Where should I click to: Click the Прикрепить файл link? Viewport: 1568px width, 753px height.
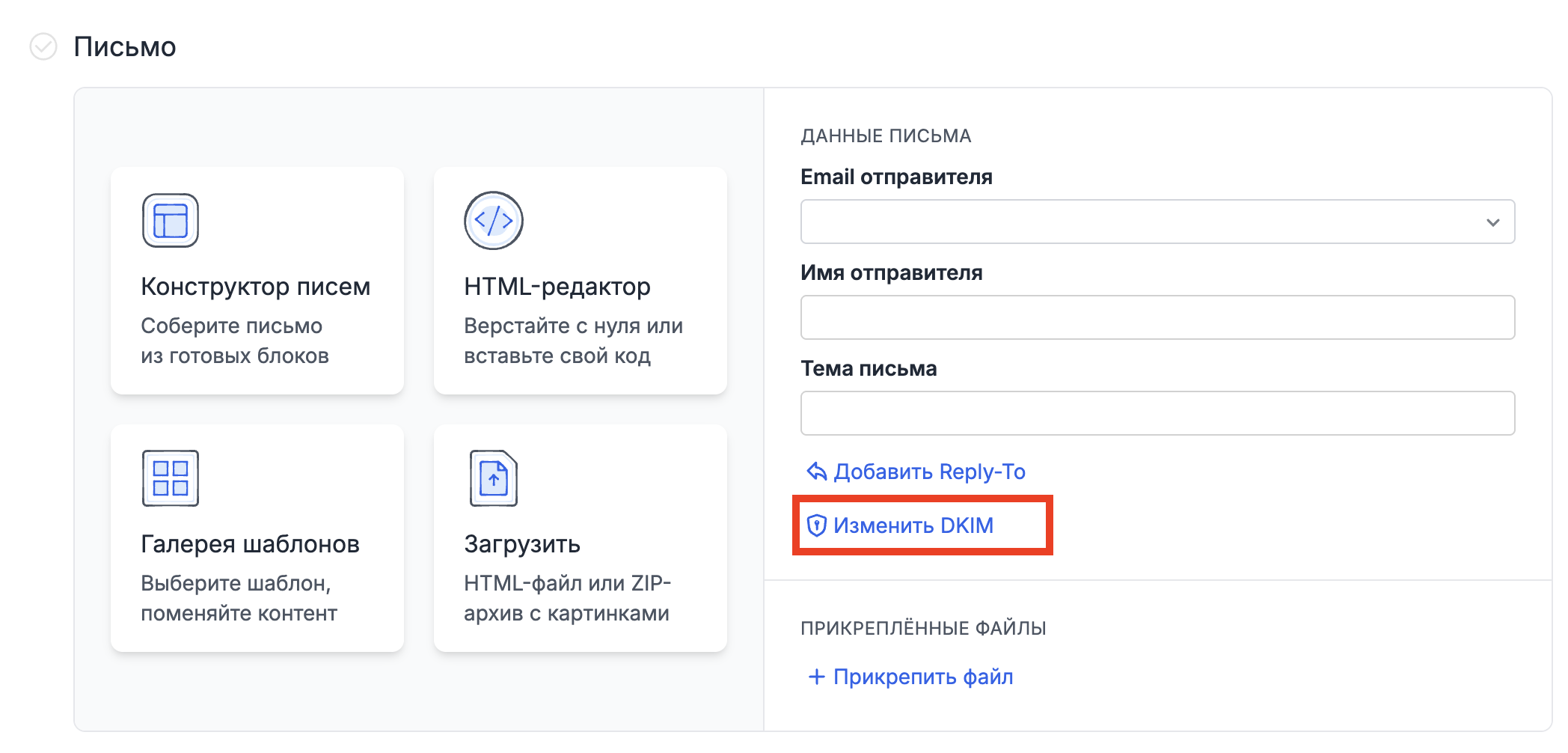[x=923, y=677]
